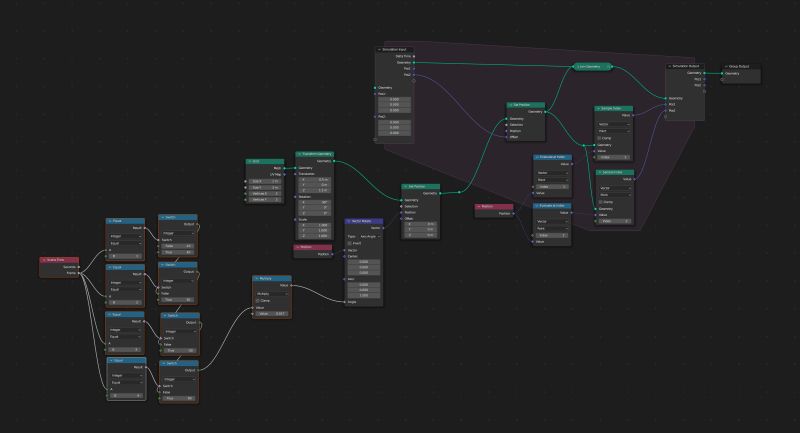
Task: Edit Vector Rotate Center X value field
Action: pyautogui.click(x=363, y=262)
